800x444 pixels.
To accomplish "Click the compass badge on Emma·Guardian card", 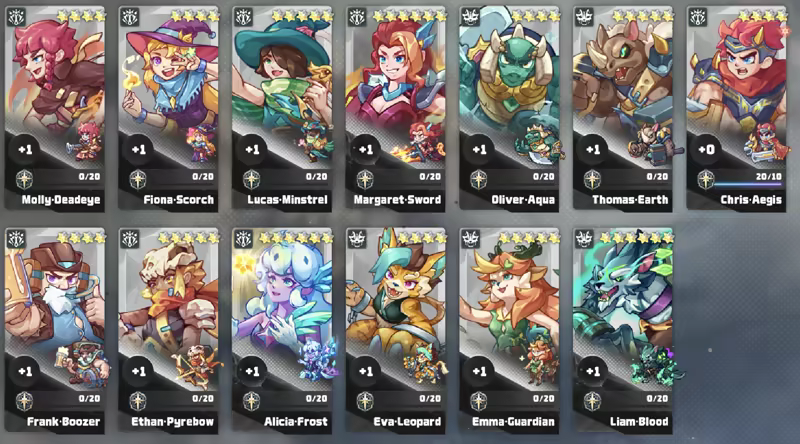I will point(478,402).
